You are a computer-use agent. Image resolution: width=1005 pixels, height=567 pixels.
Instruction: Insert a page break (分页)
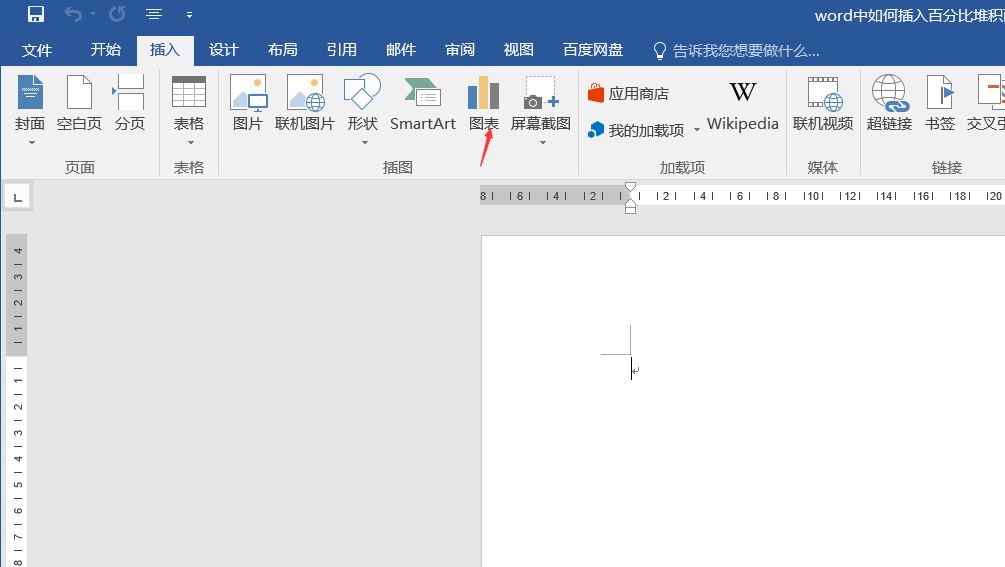click(x=129, y=104)
